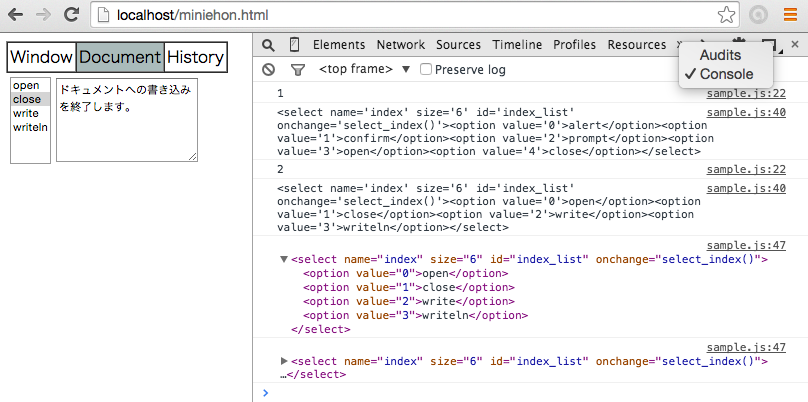Click the option value="2" write node

(x=409, y=301)
